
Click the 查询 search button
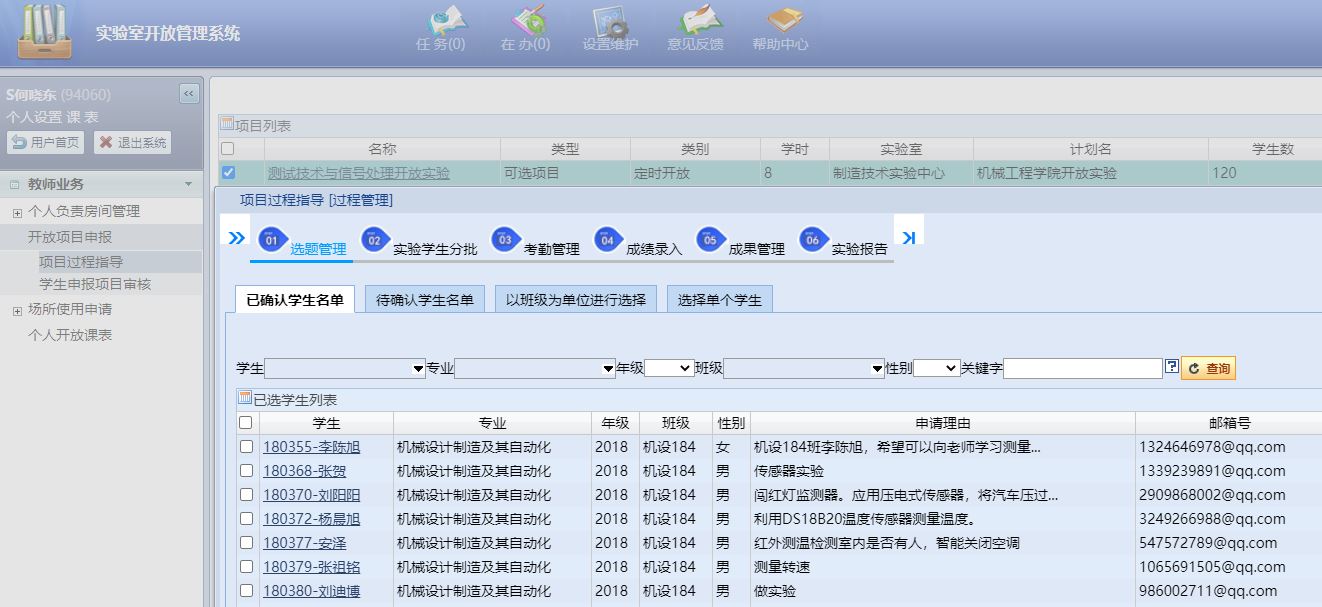click(x=1208, y=369)
